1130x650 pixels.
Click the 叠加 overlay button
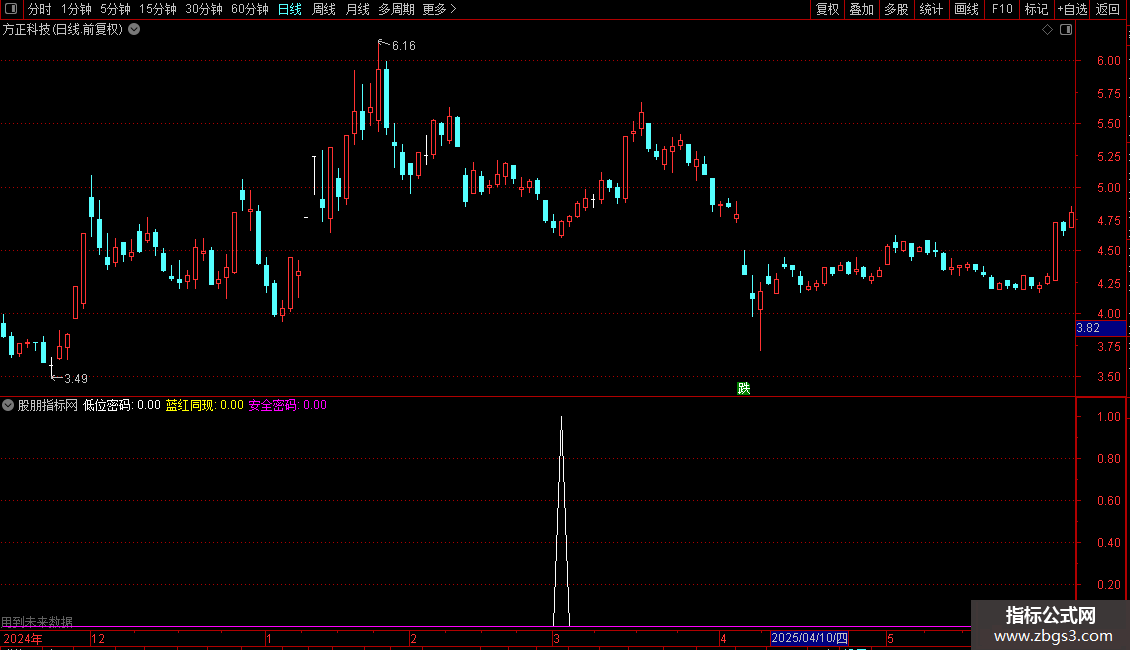tap(862, 9)
